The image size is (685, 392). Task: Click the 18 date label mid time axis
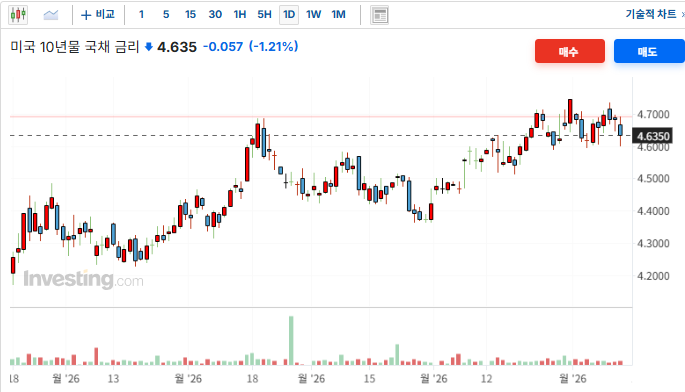pos(252,378)
